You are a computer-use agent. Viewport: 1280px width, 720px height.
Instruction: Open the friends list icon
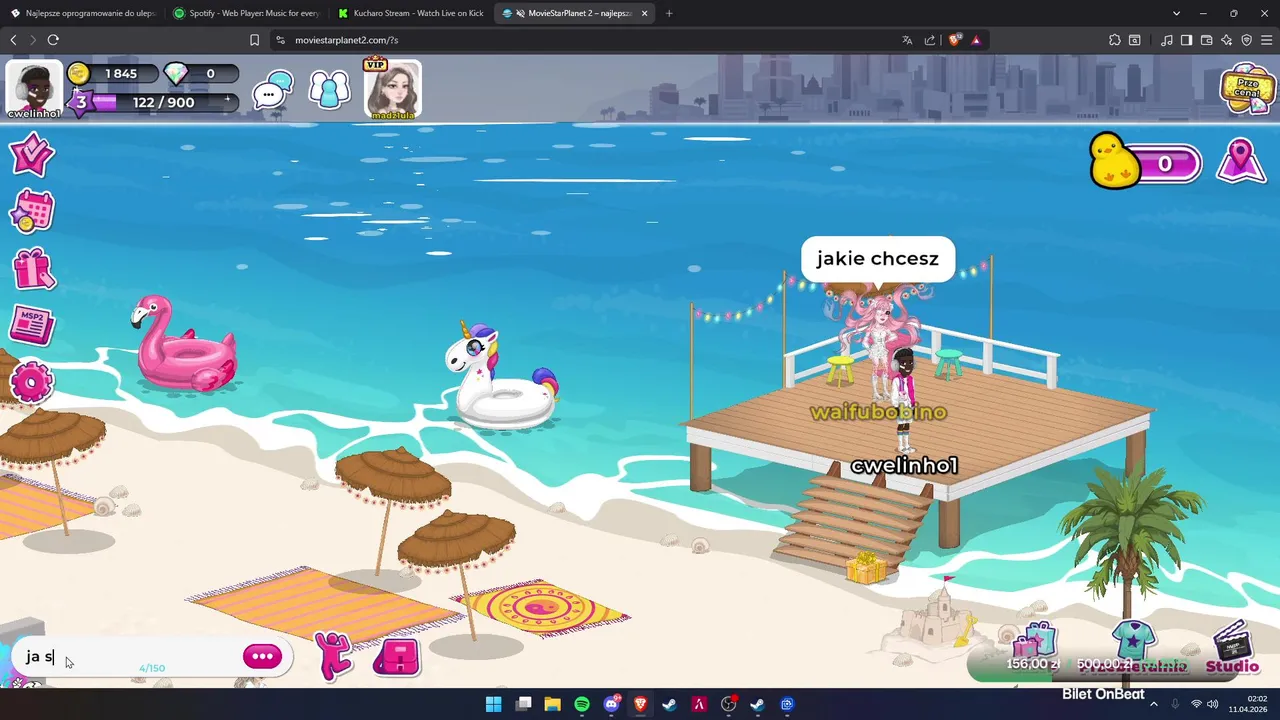pyautogui.click(x=329, y=90)
